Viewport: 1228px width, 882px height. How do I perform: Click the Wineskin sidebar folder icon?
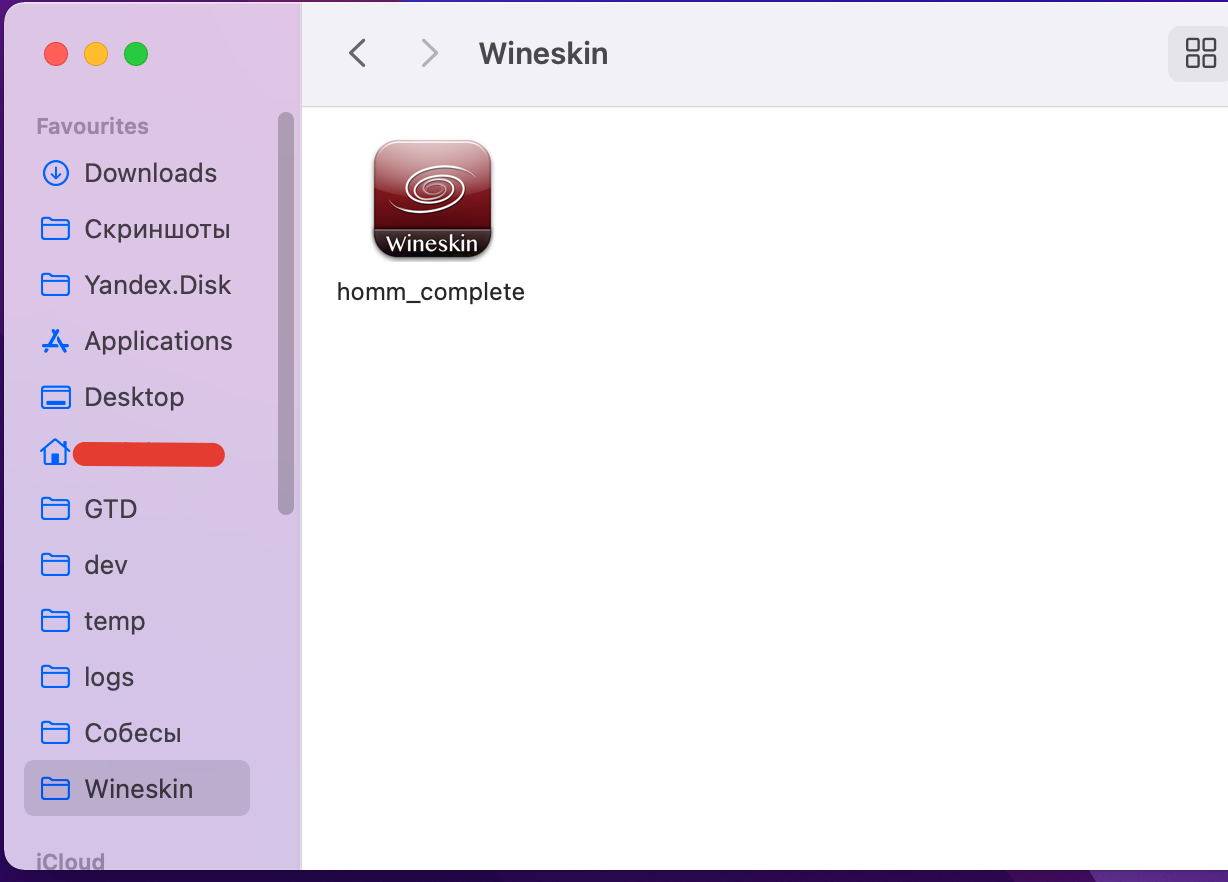(x=55, y=789)
